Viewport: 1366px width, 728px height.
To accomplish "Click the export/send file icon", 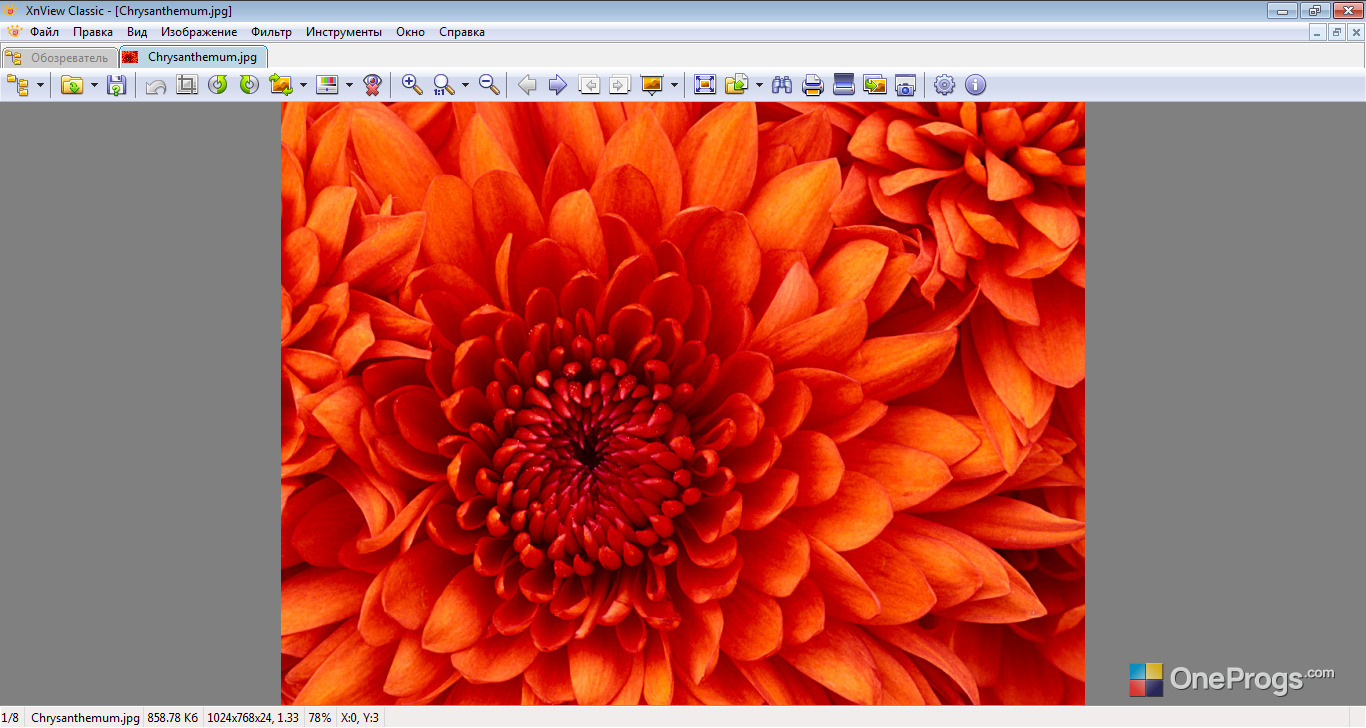I will (737, 85).
